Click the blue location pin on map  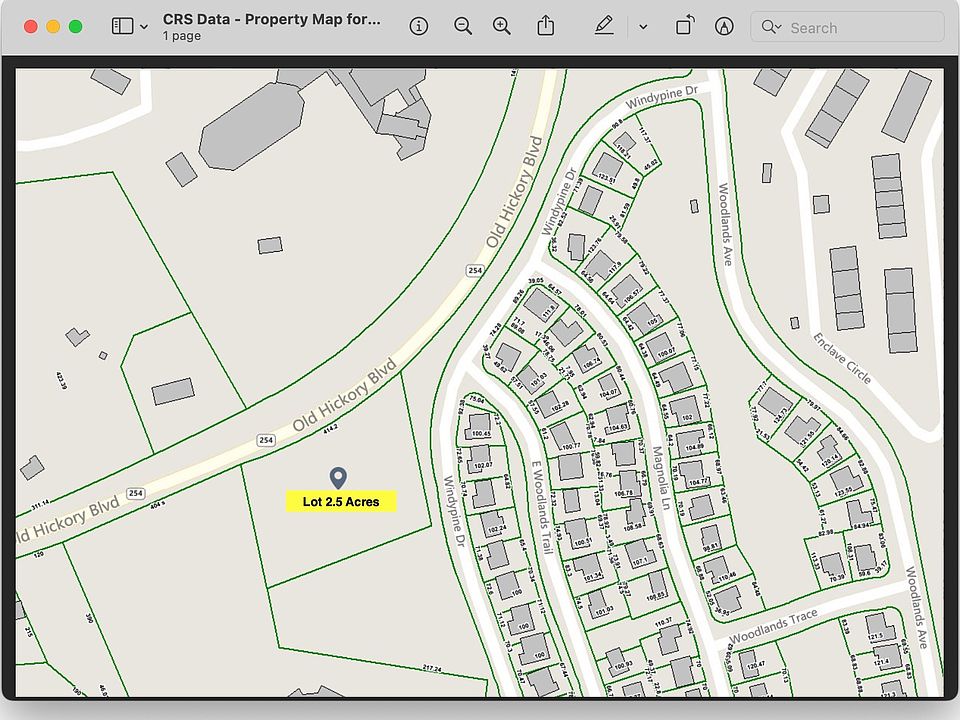pyautogui.click(x=338, y=478)
